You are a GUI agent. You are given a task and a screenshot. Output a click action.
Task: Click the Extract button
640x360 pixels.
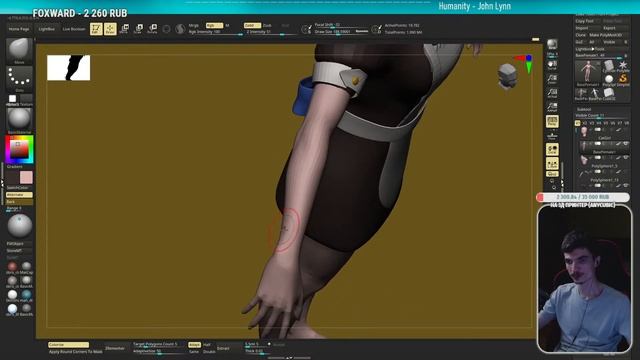tap(223, 348)
